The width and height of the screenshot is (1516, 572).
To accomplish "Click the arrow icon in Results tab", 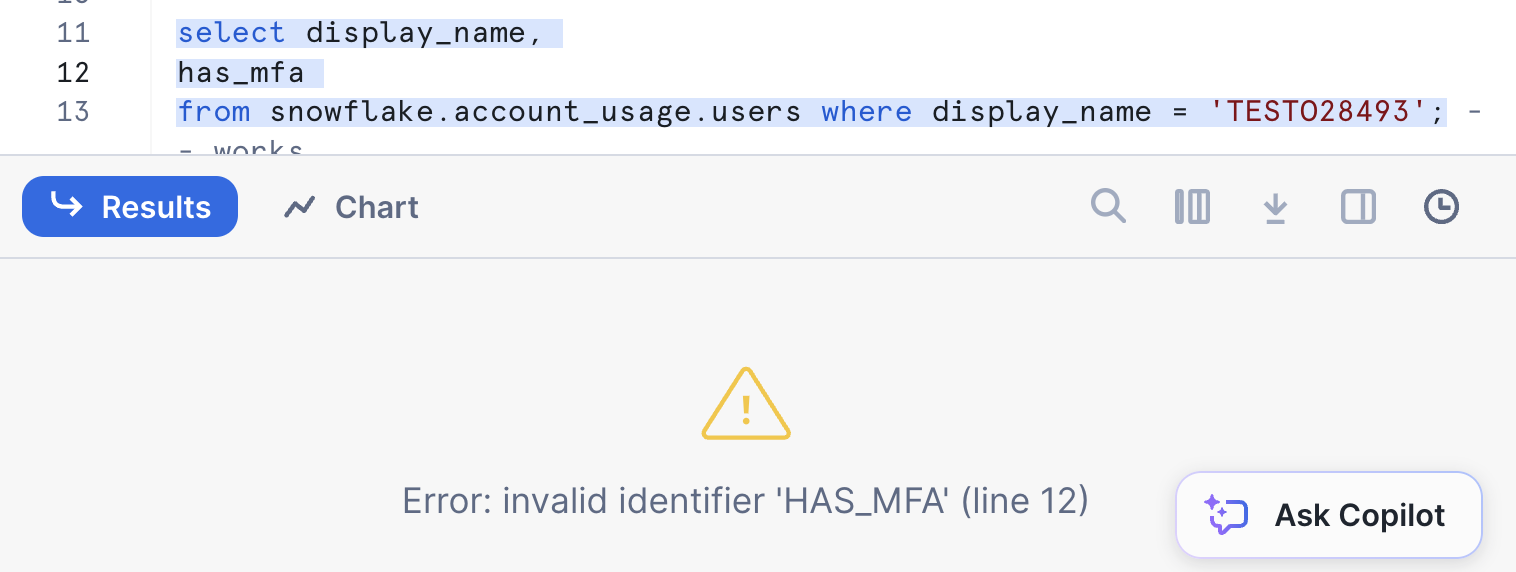I will click(x=67, y=206).
